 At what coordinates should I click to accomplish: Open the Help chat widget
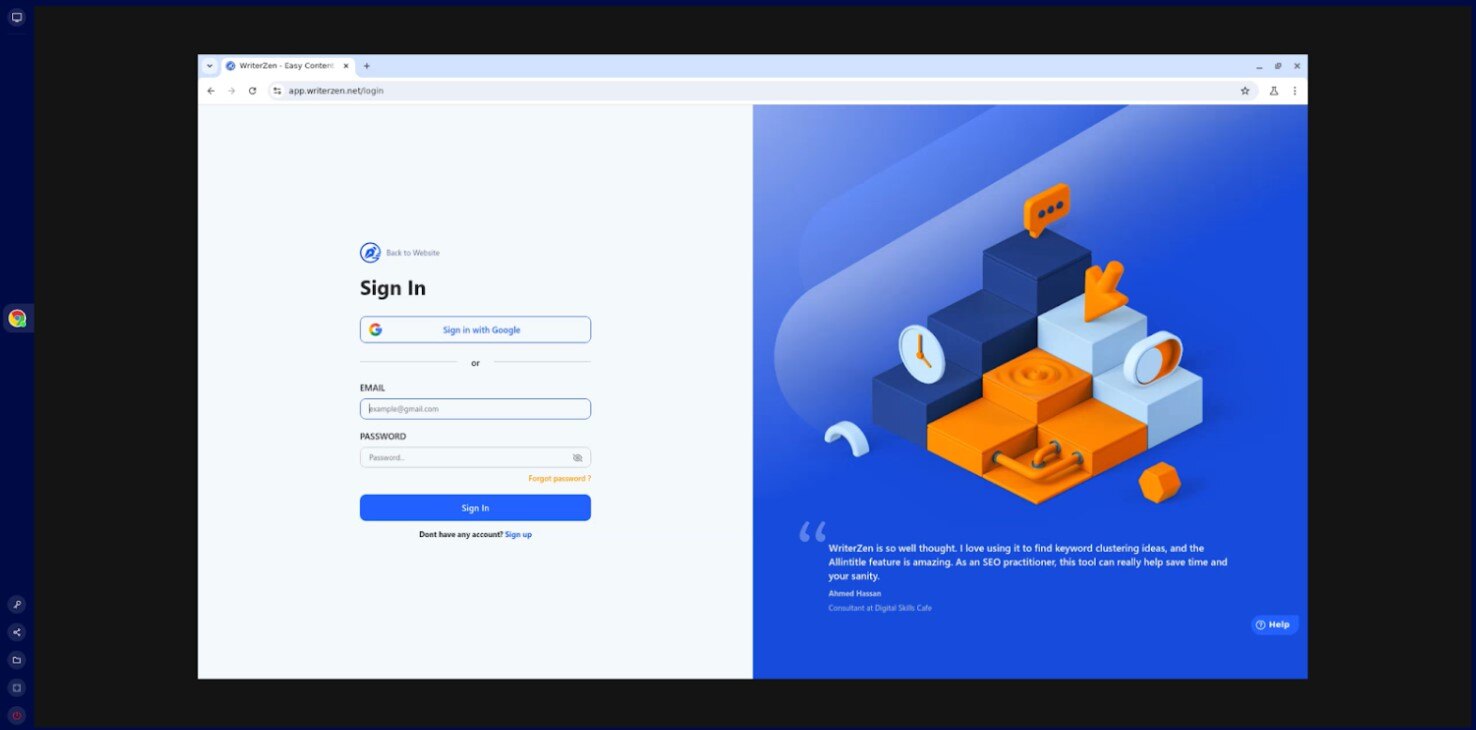(1273, 625)
